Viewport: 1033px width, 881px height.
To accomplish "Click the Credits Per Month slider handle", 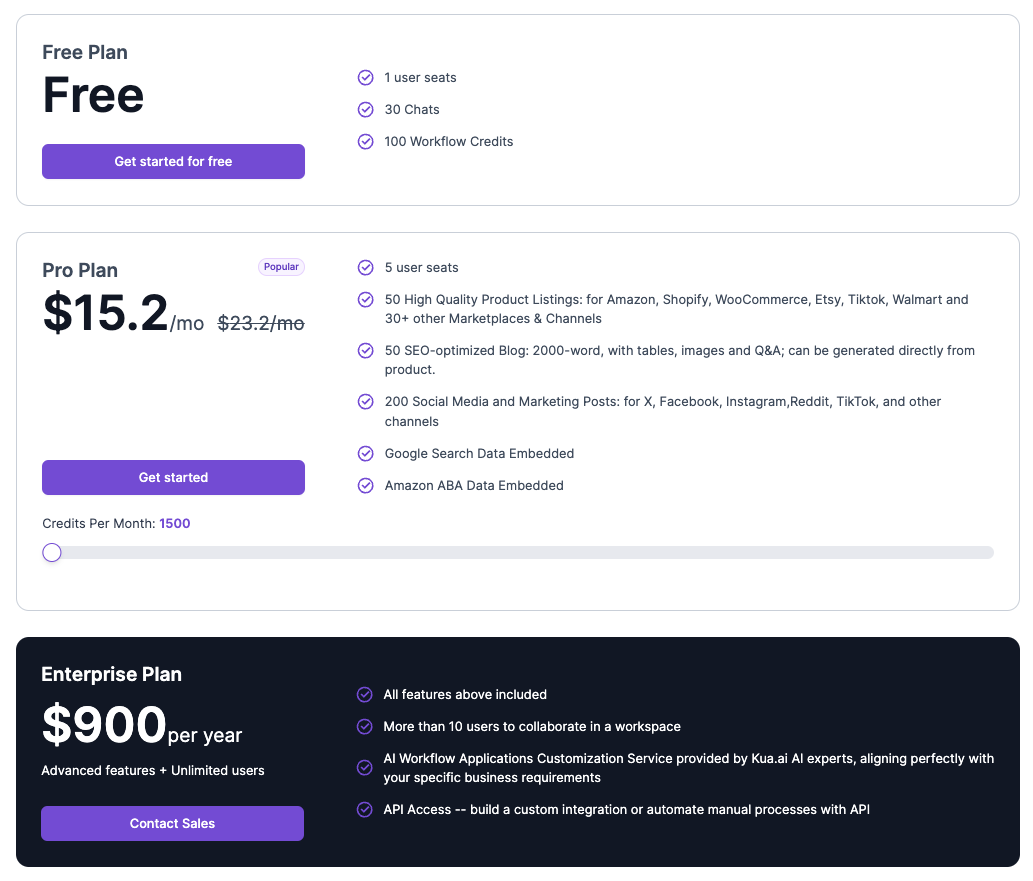I will [52, 553].
